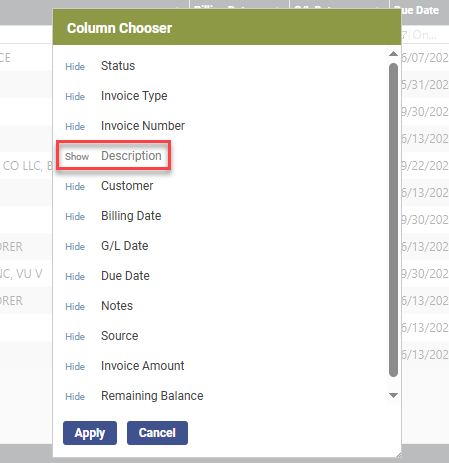Click the Due Date column header

tap(419, 10)
